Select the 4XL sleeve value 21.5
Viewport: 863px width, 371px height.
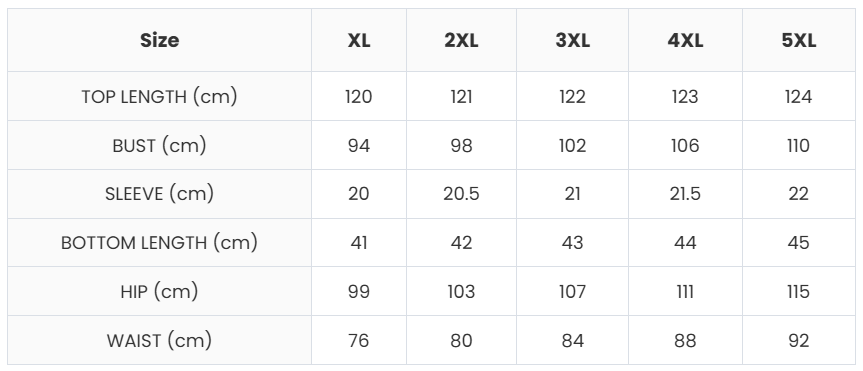(685, 194)
